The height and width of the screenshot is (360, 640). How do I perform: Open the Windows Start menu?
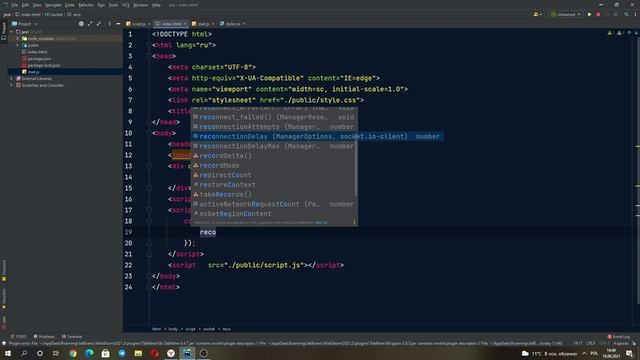(8, 353)
